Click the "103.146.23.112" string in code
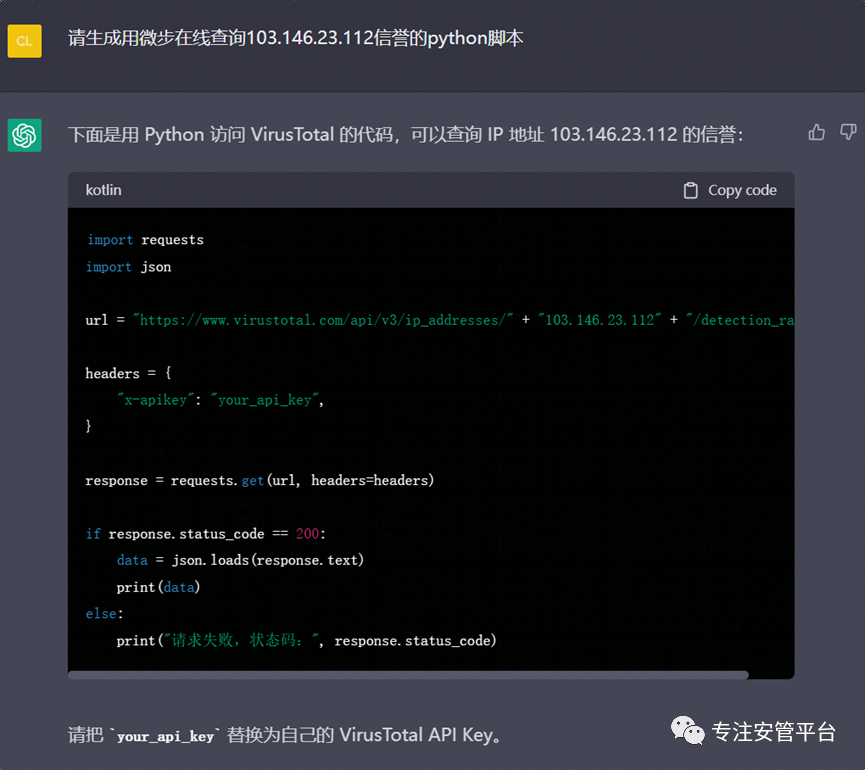865x770 pixels. pyautogui.click(x=600, y=320)
